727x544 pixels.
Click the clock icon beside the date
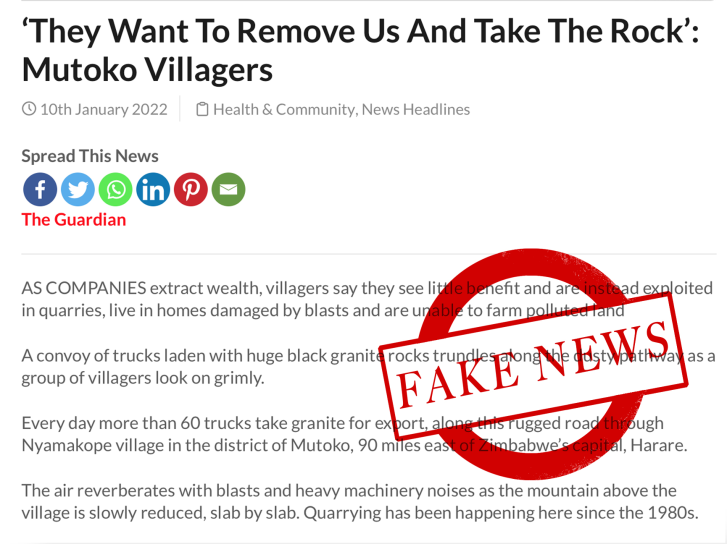tap(29, 109)
